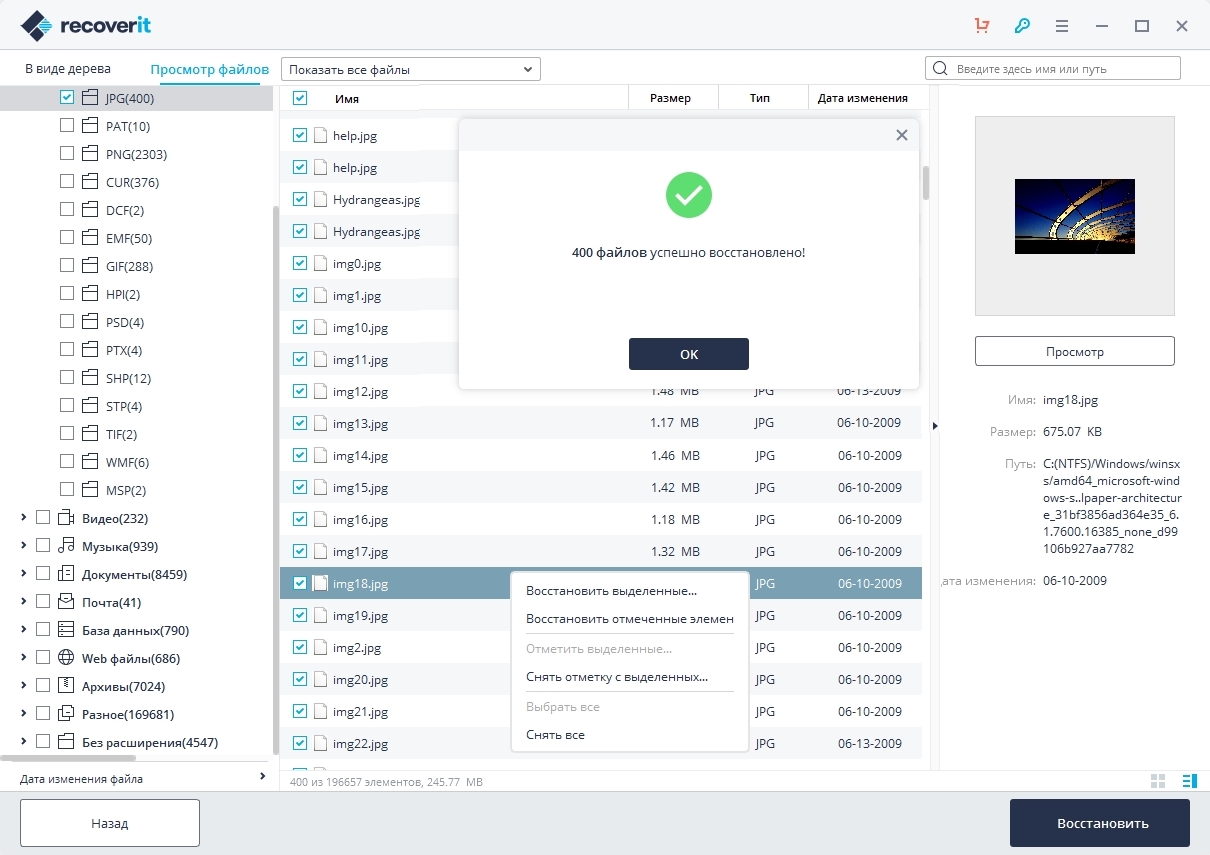Viewport: 1210px width, 855px height.
Task: Click the key activation icon
Action: (1022, 26)
